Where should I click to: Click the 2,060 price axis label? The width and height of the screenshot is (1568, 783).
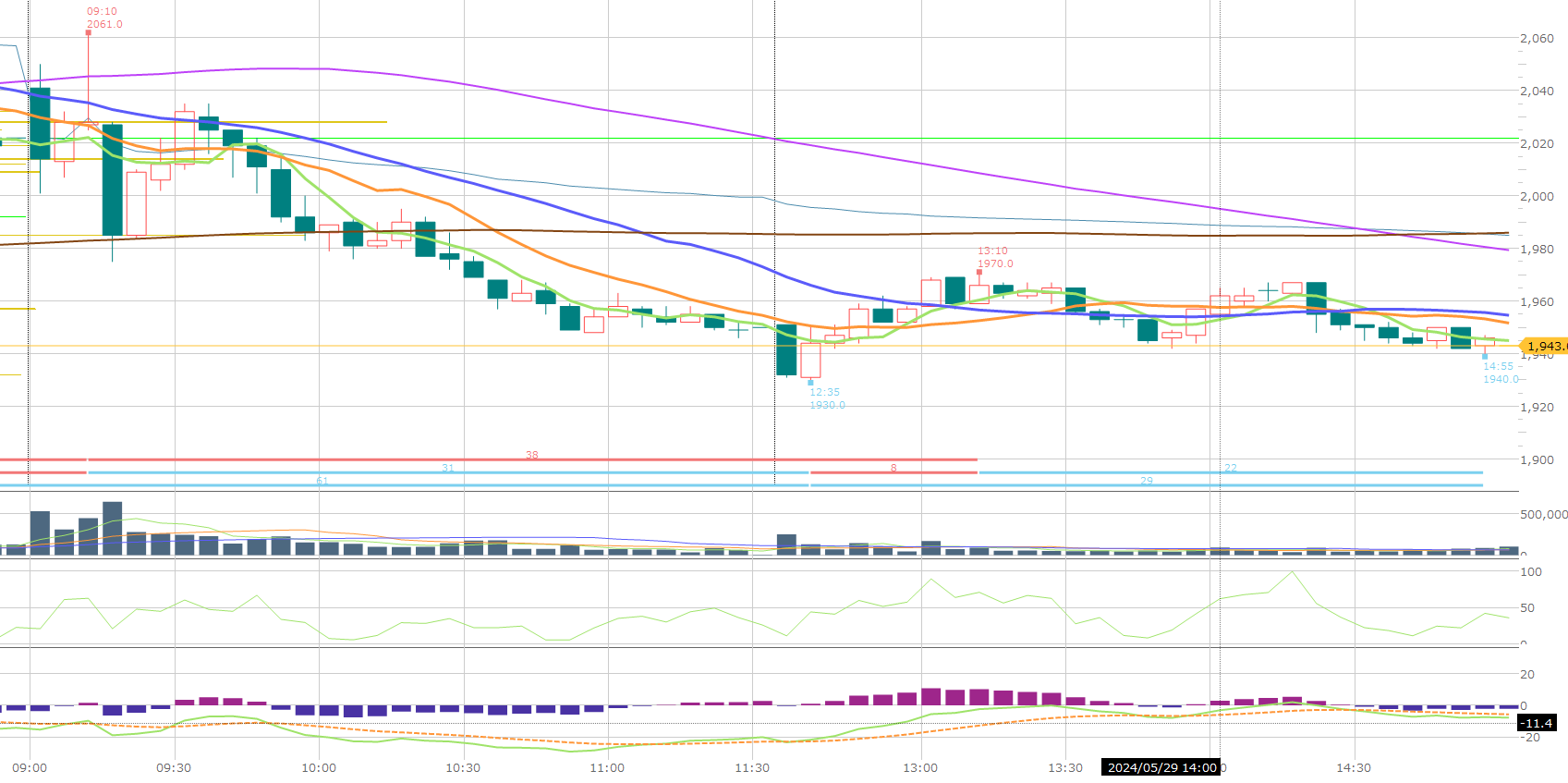tap(1537, 38)
